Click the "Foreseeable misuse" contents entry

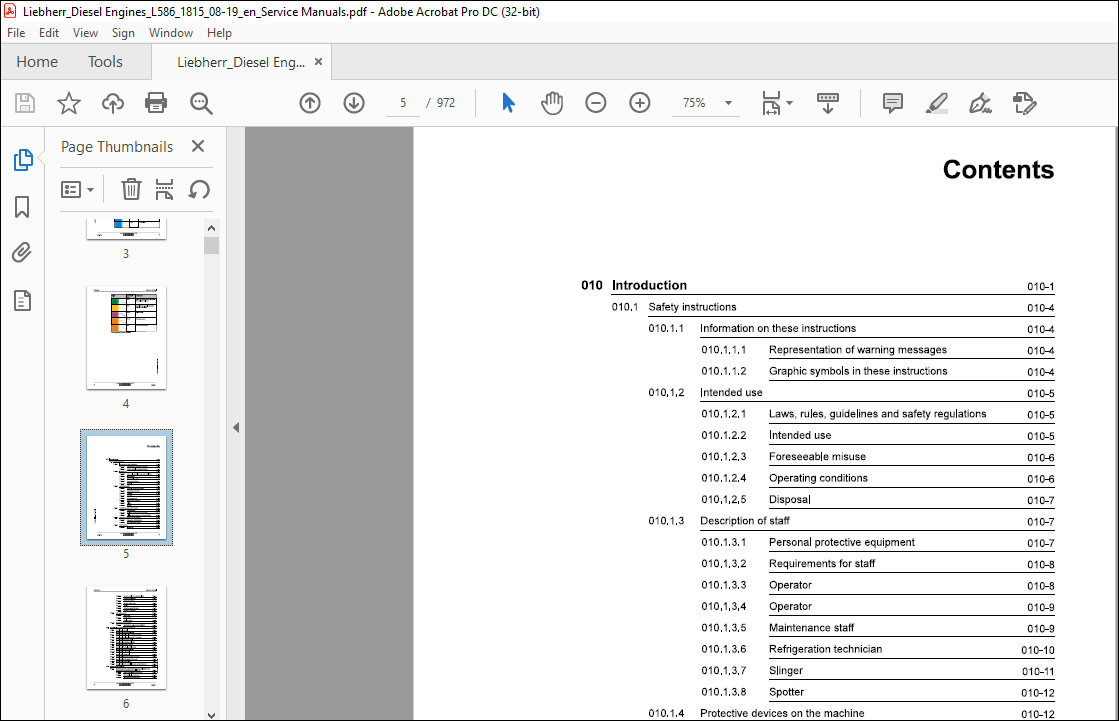click(817, 457)
